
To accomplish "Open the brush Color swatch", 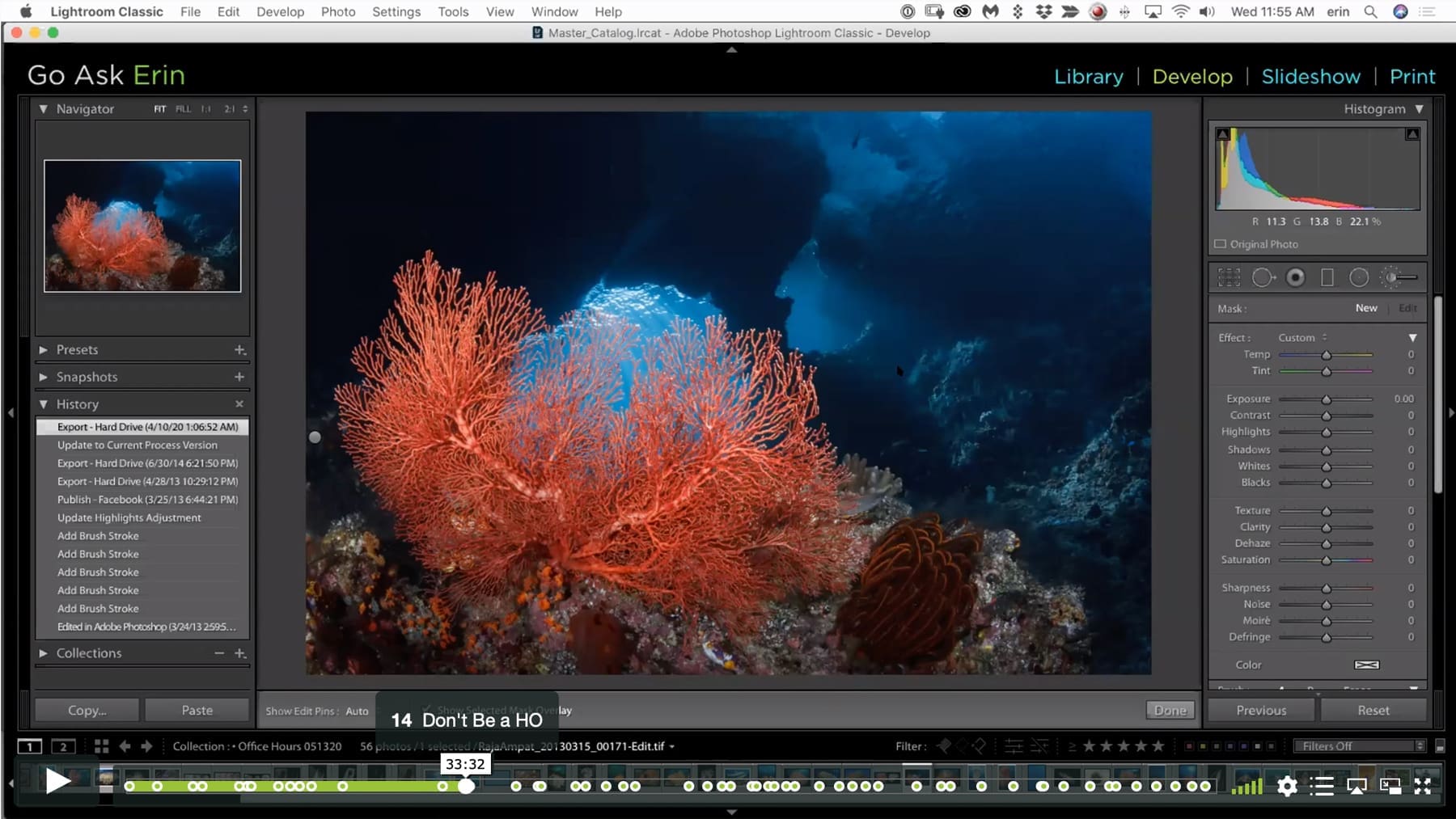I will click(1367, 665).
